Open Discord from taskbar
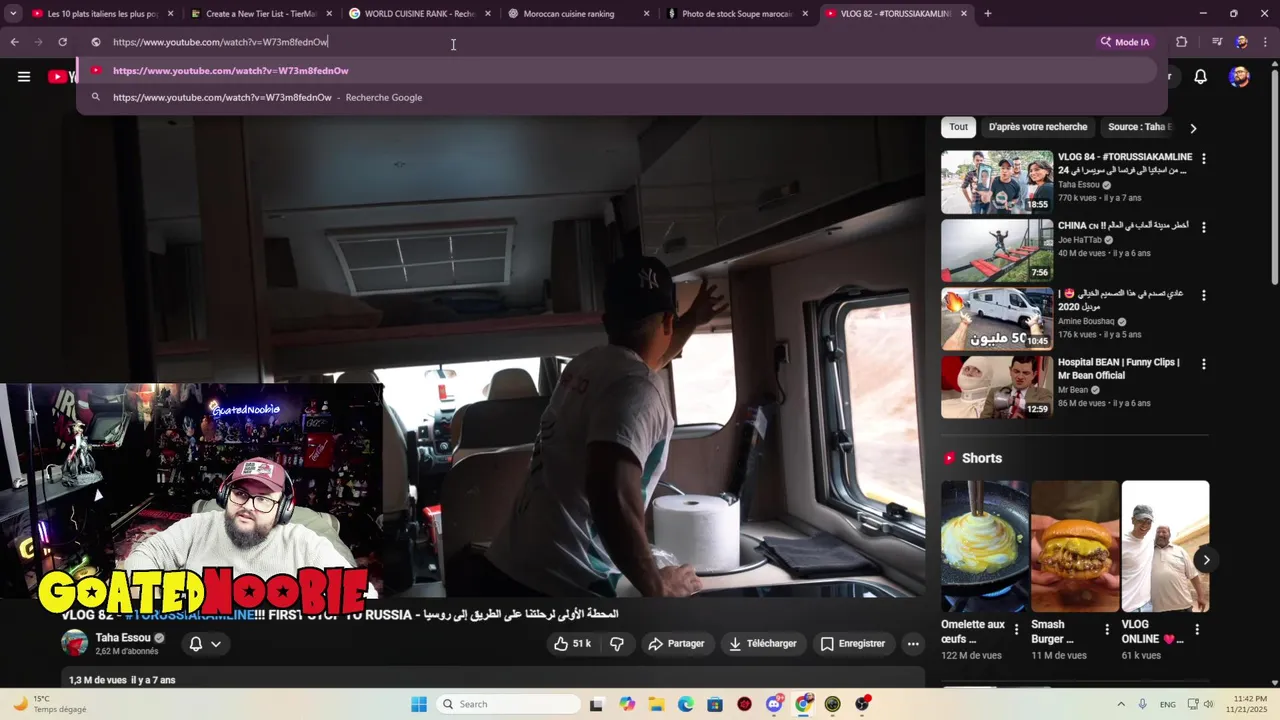The height and width of the screenshot is (720, 1280). [774, 704]
